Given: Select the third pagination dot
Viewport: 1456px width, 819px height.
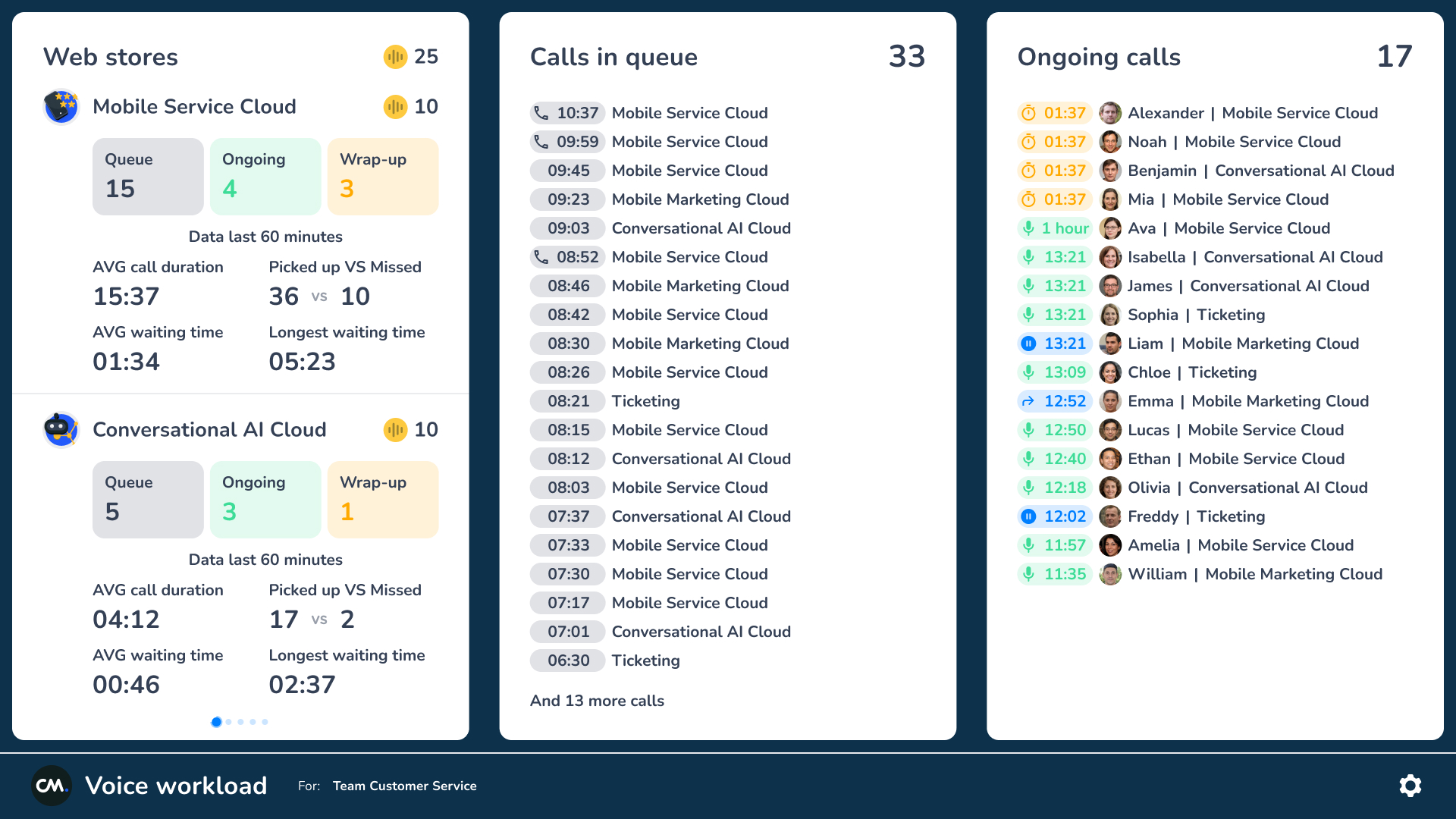Looking at the screenshot, I should pos(240,722).
